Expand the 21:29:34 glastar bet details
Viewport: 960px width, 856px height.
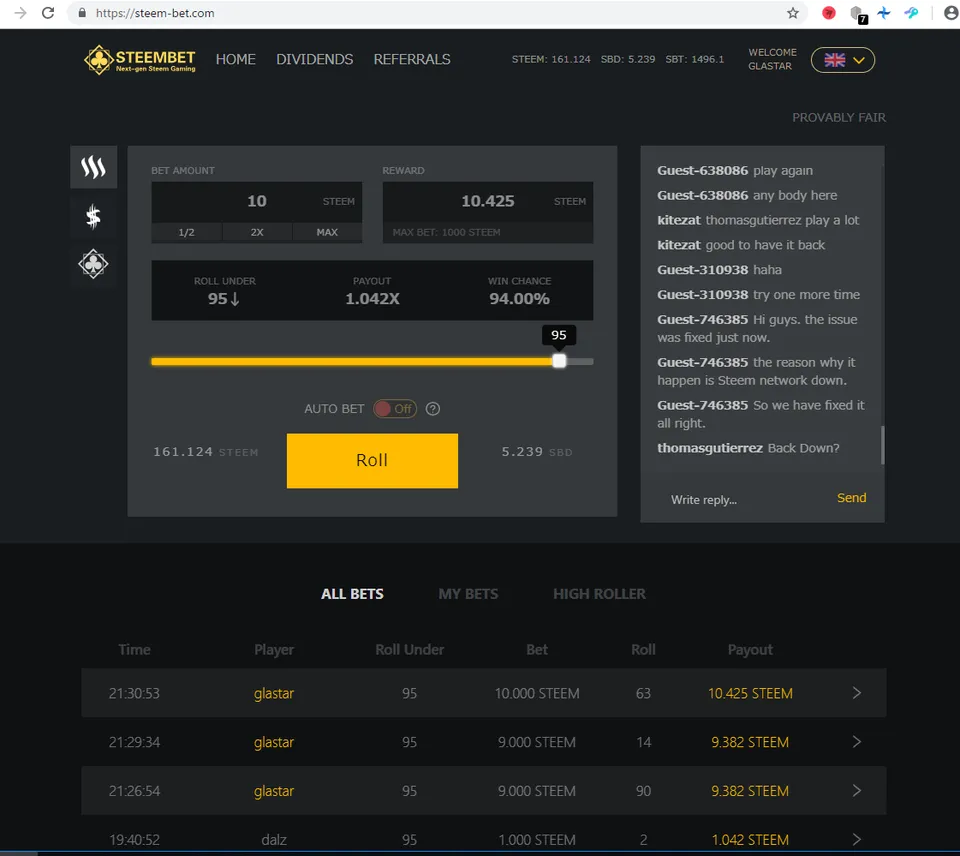point(857,741)
